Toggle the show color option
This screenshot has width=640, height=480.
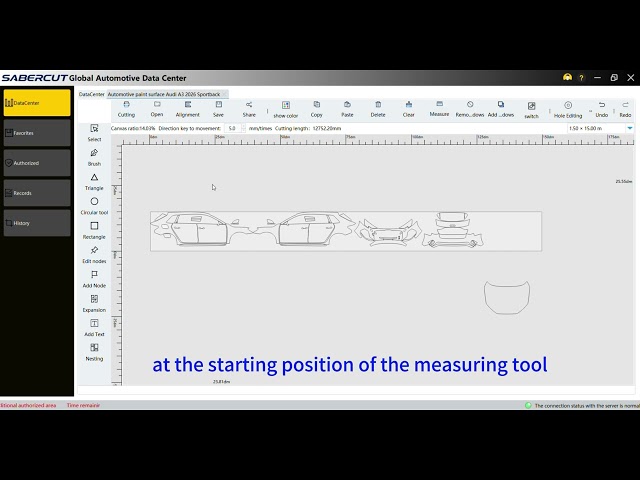pos(286,110)
